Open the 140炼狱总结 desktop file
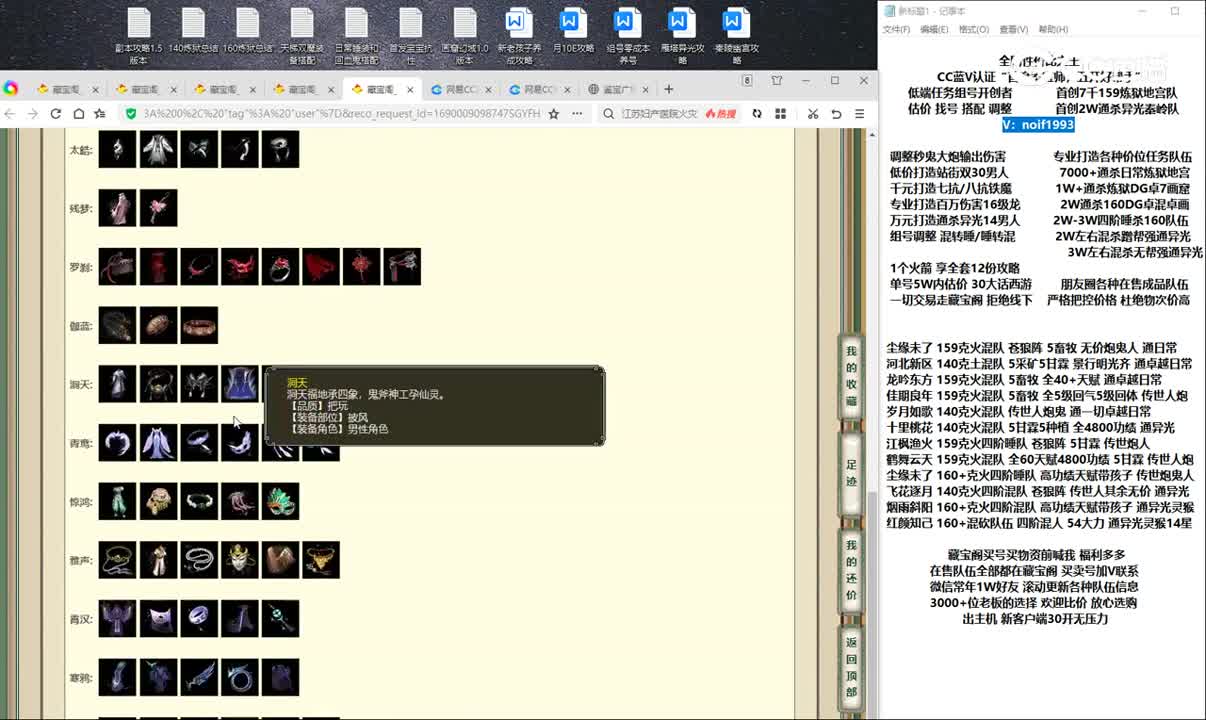The image size is (1206, 720). 193,32
